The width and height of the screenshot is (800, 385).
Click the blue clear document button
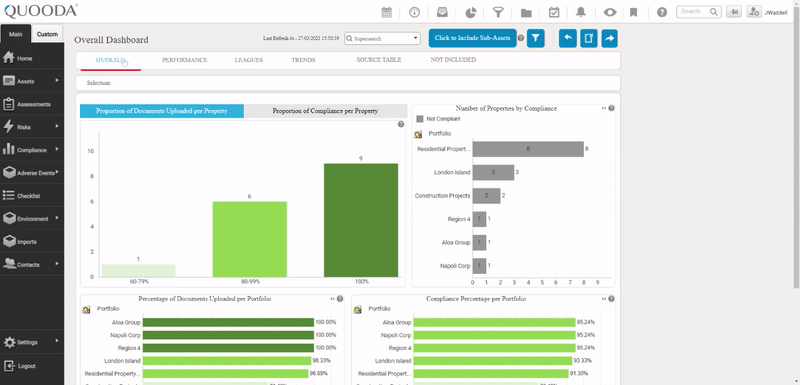tap(589, 38)
